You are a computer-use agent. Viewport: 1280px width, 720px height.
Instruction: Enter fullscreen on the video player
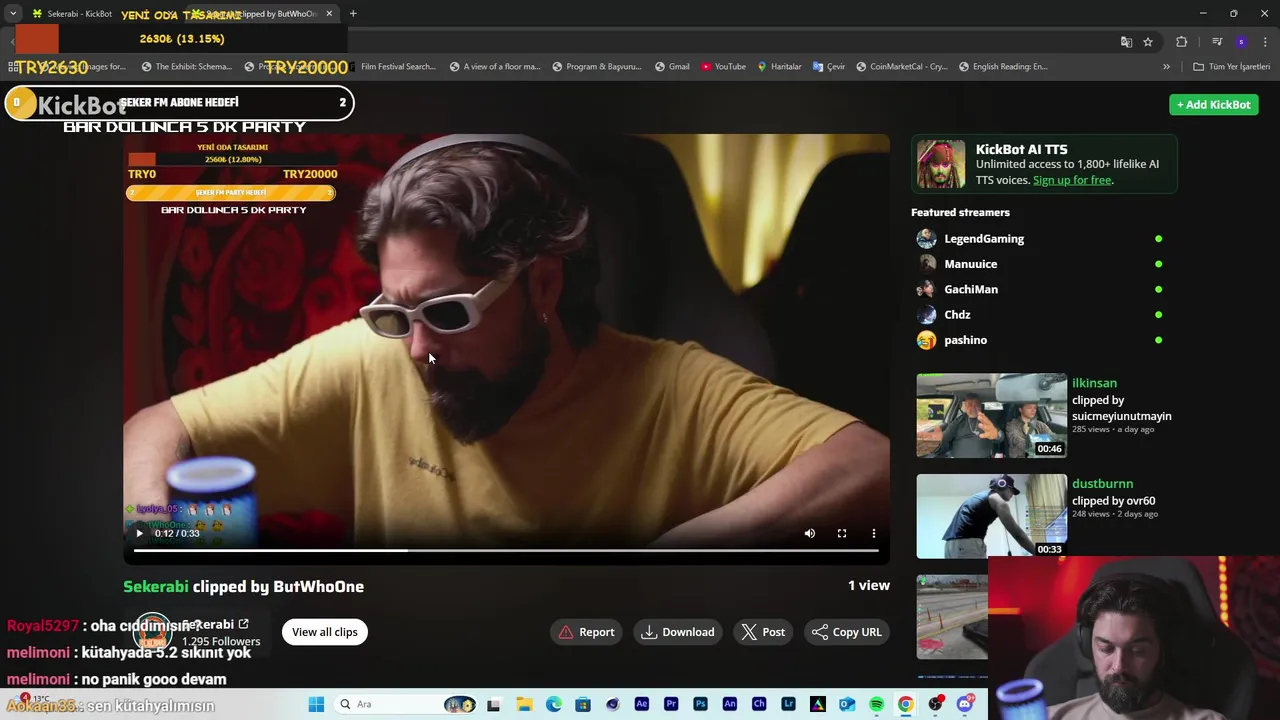(x=842, y=534)
